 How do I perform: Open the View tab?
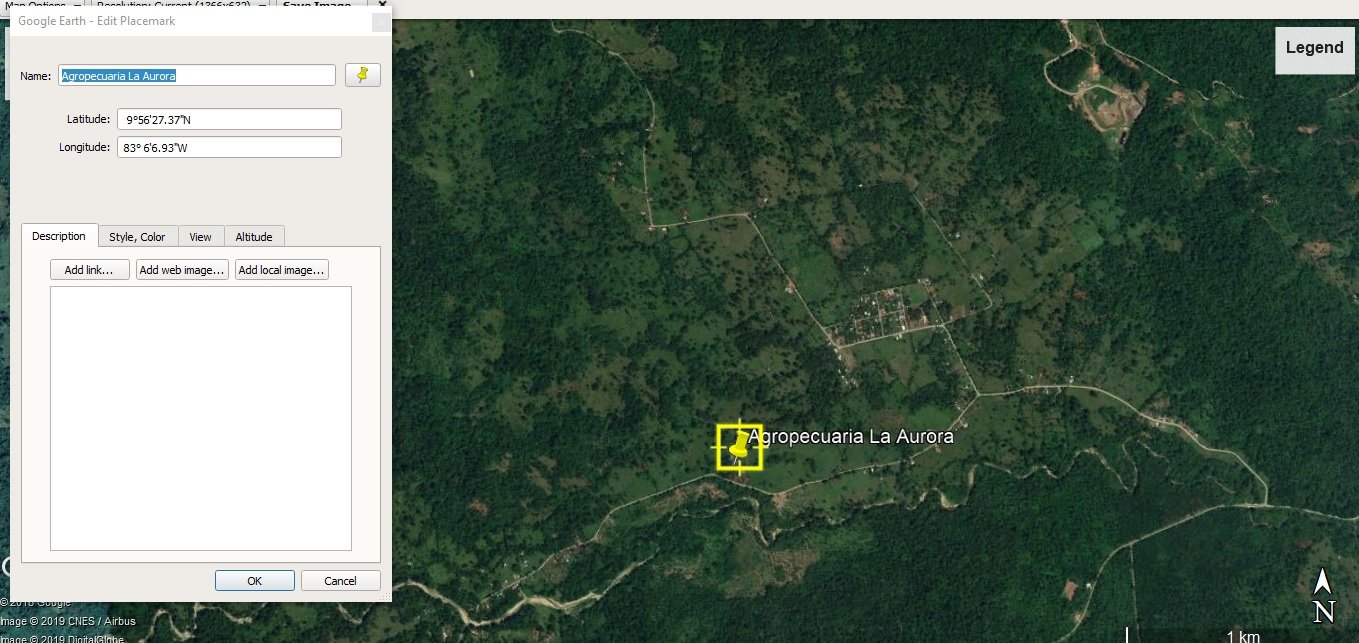pos(200,237)
